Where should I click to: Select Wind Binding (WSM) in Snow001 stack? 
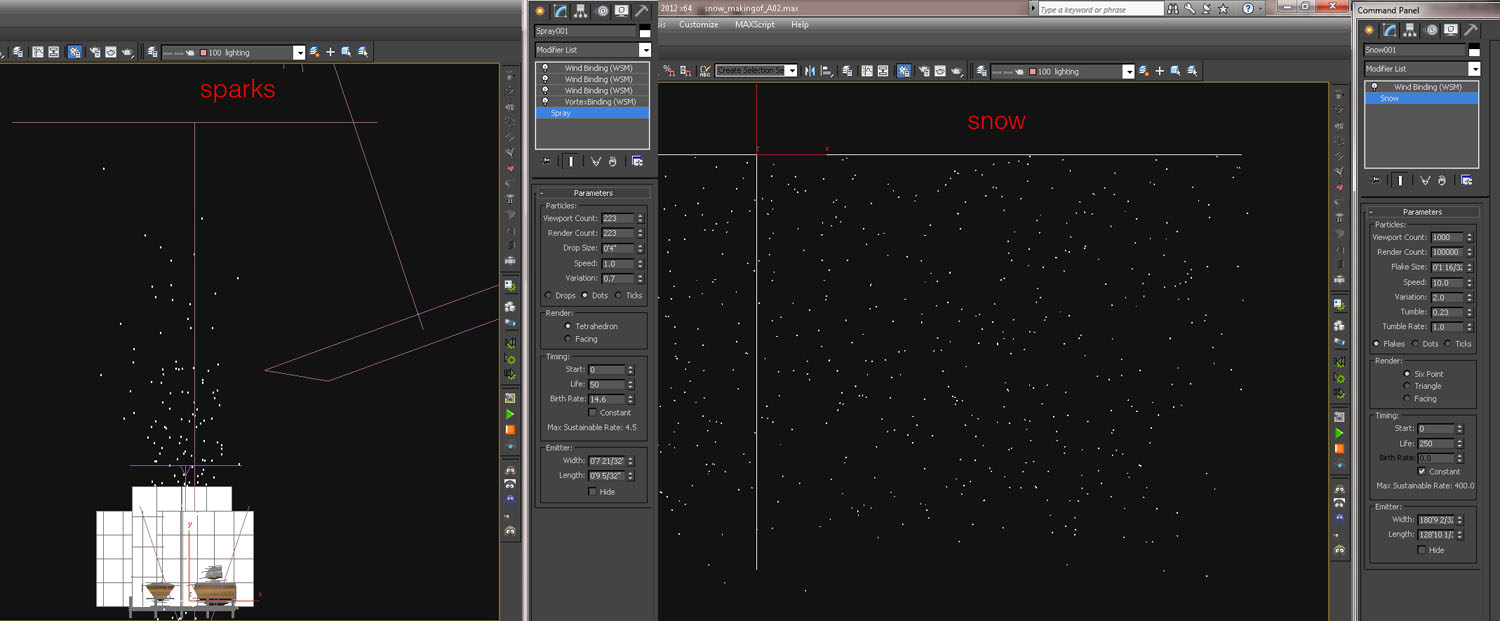[x=1427, y=87]
